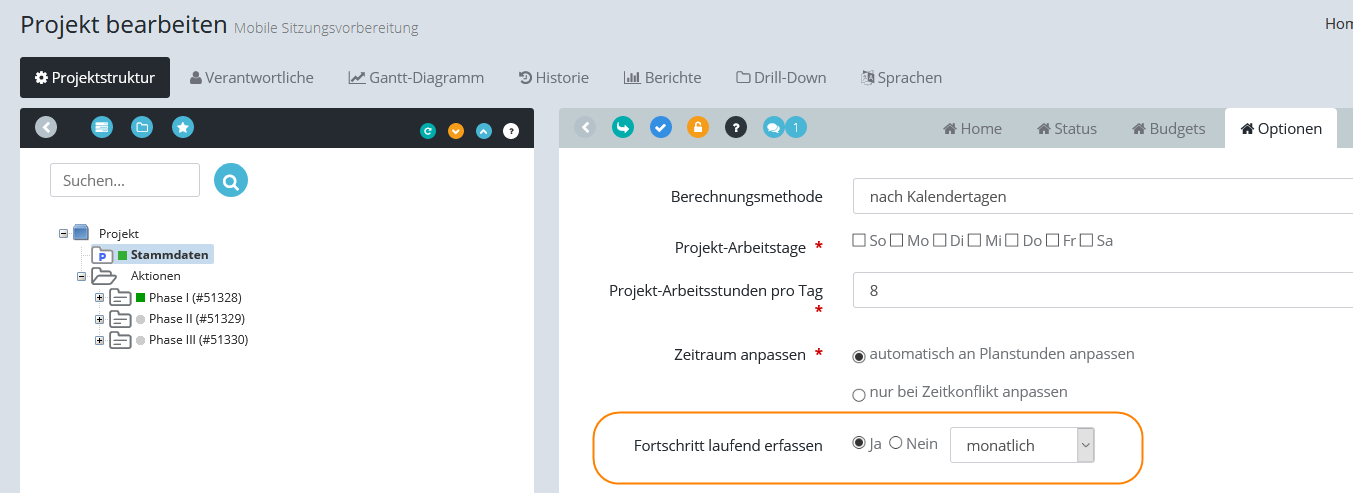
Task: Open the Budgets tab
Action: tap(1168, 128)
